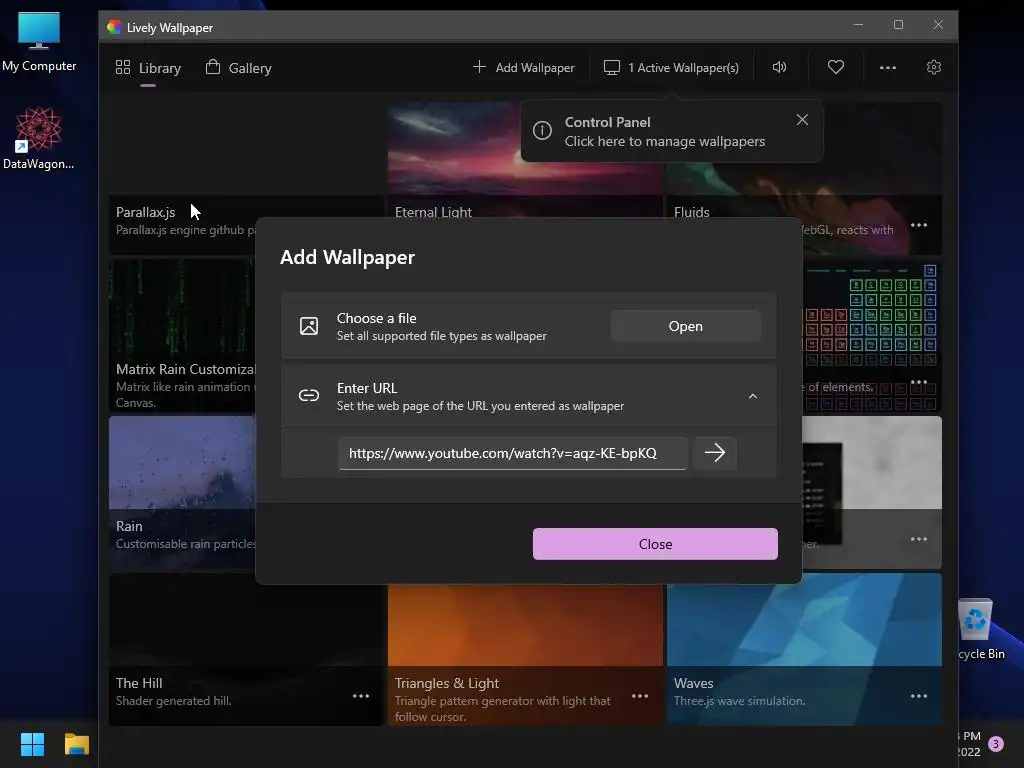Click the heart favorite icon

click(x=835, y=67)
